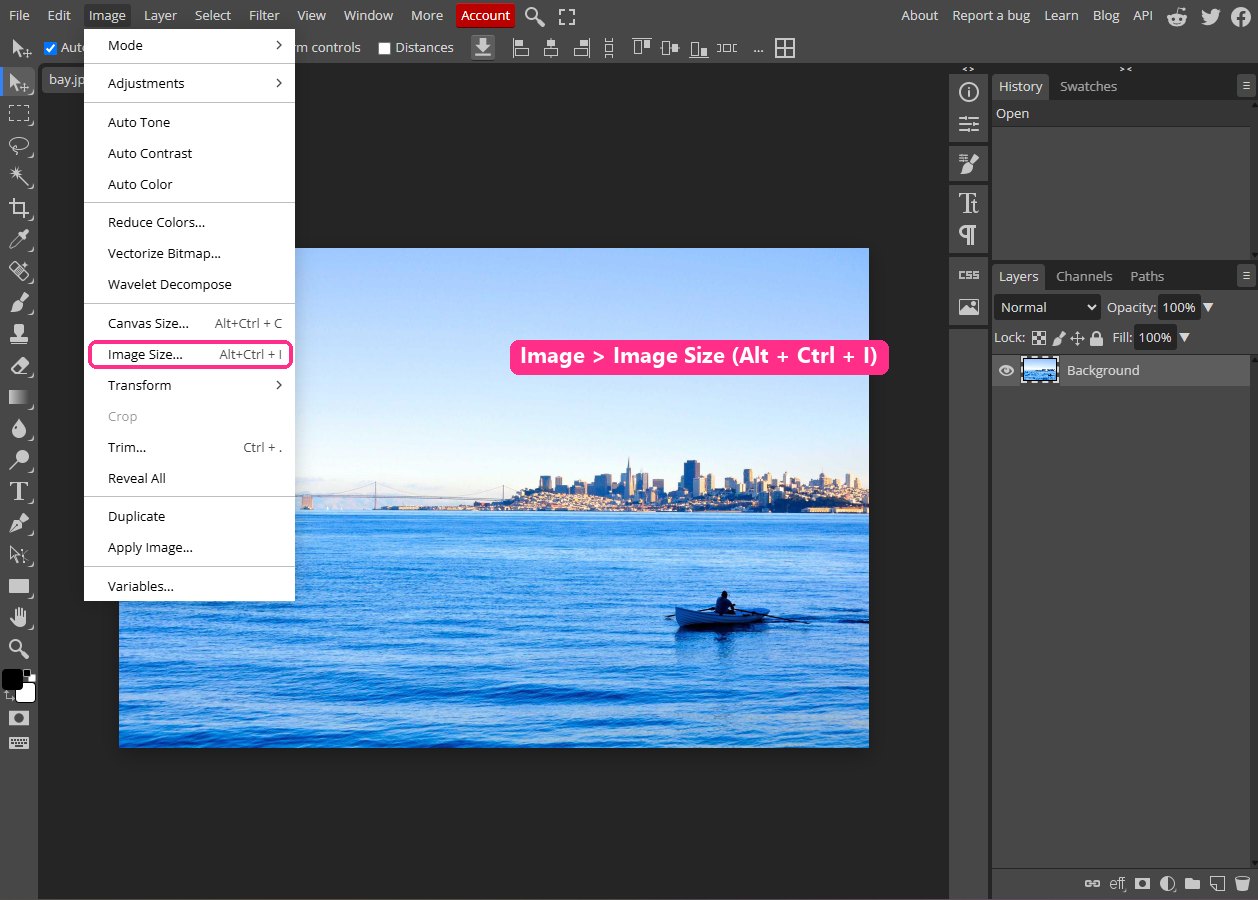1258x900 pixels.
Task: Click the search magnifier in the menu bar
Action: pyautogui.click(x=535, y=16)
